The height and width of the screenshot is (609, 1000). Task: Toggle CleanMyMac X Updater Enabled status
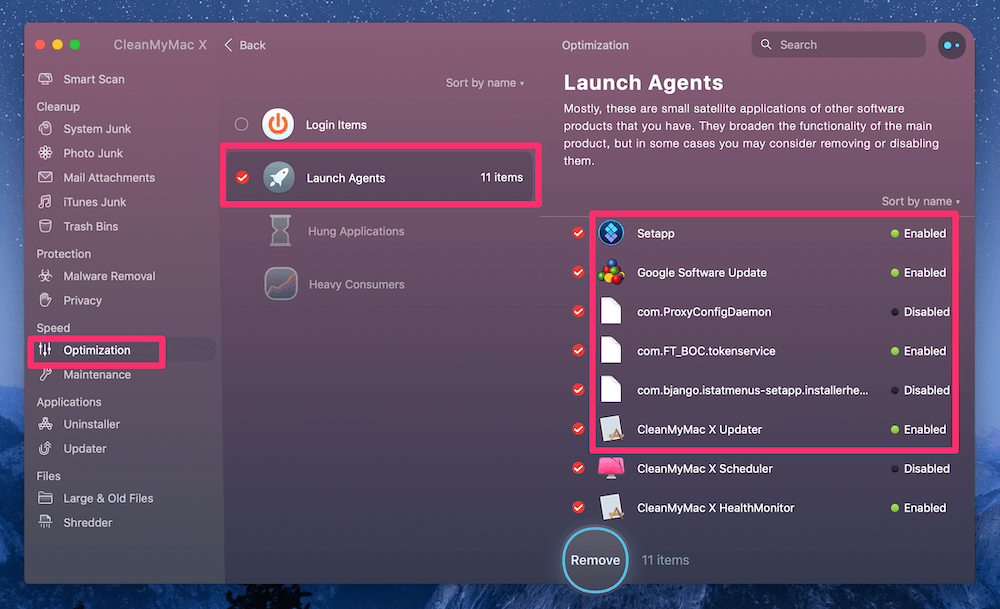(x=918, y=429)
